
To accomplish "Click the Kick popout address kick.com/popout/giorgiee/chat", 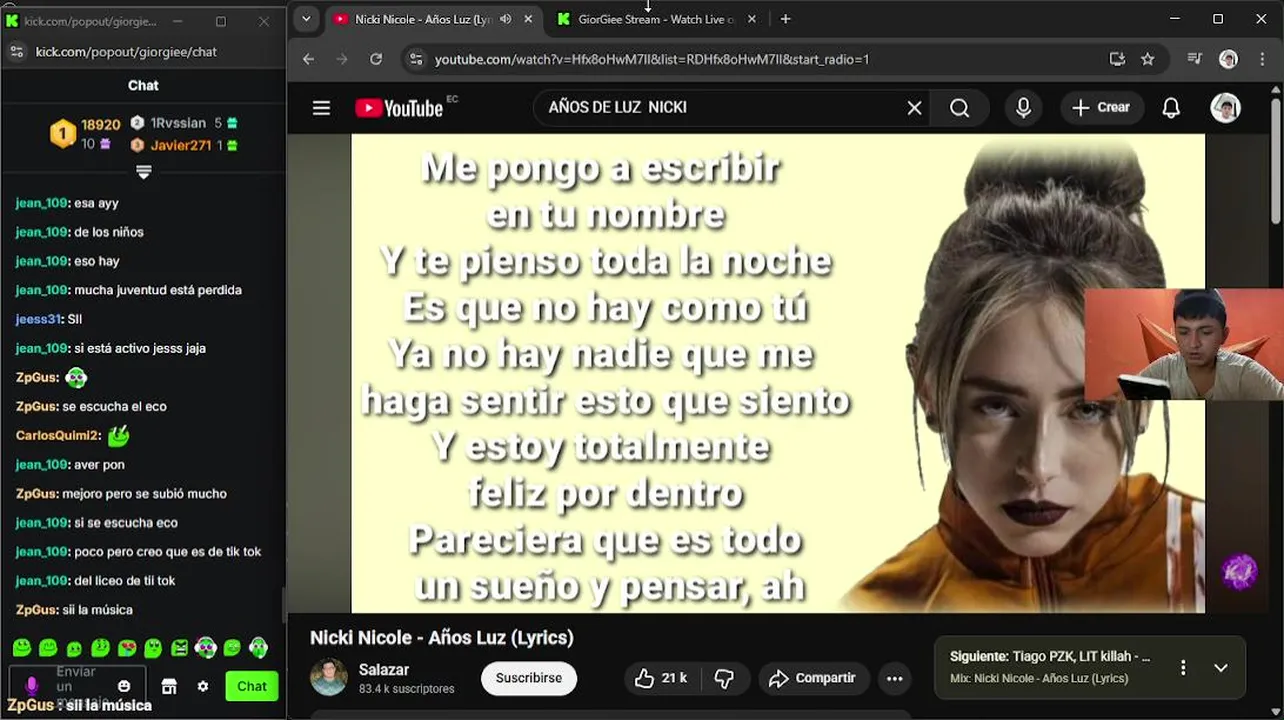I will point(126,52).
